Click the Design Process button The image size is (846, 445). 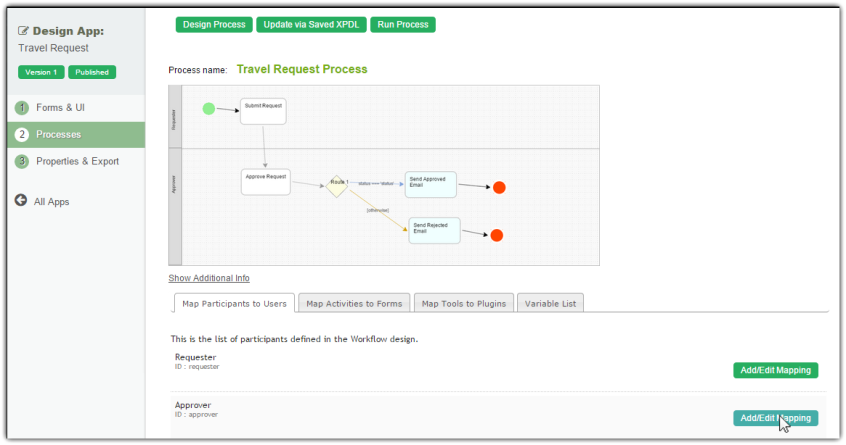pyautogui.click(x=214, y=25)
